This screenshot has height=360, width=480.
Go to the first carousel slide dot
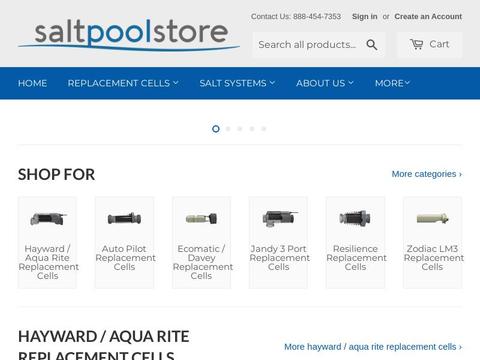pyautogui.click(x=216, y=129)
